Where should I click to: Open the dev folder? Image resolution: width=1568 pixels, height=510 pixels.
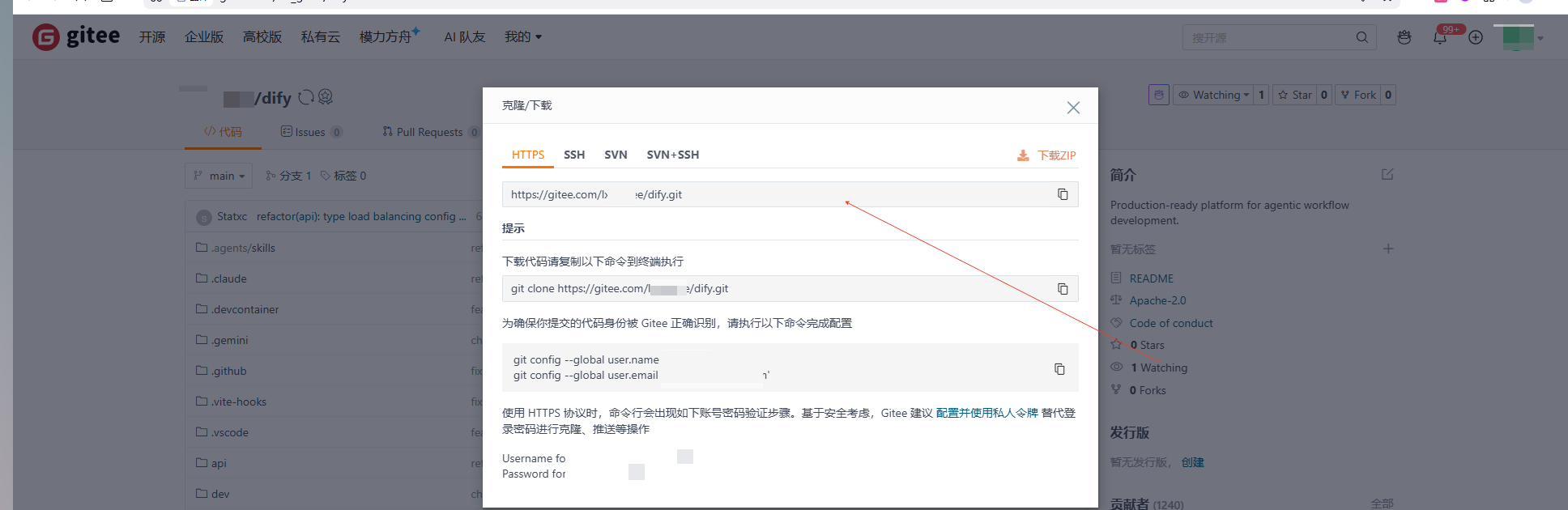(212, 494)
